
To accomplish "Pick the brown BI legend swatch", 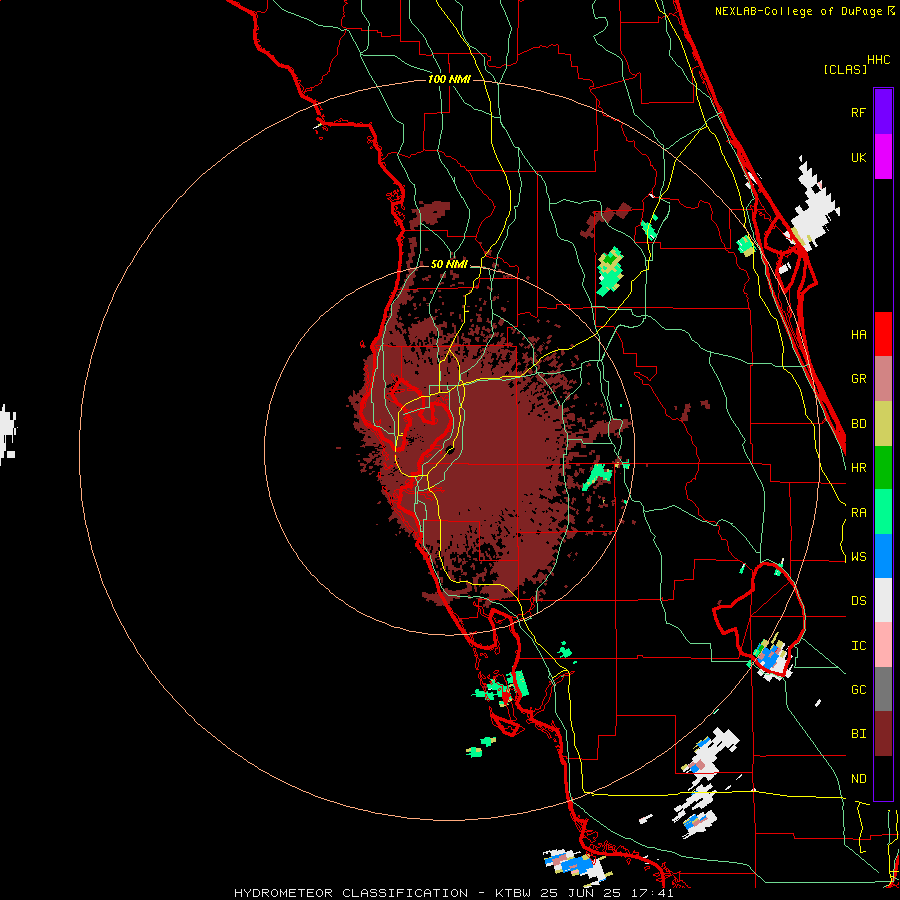I will pyautogui.click(x=883, y=734).
